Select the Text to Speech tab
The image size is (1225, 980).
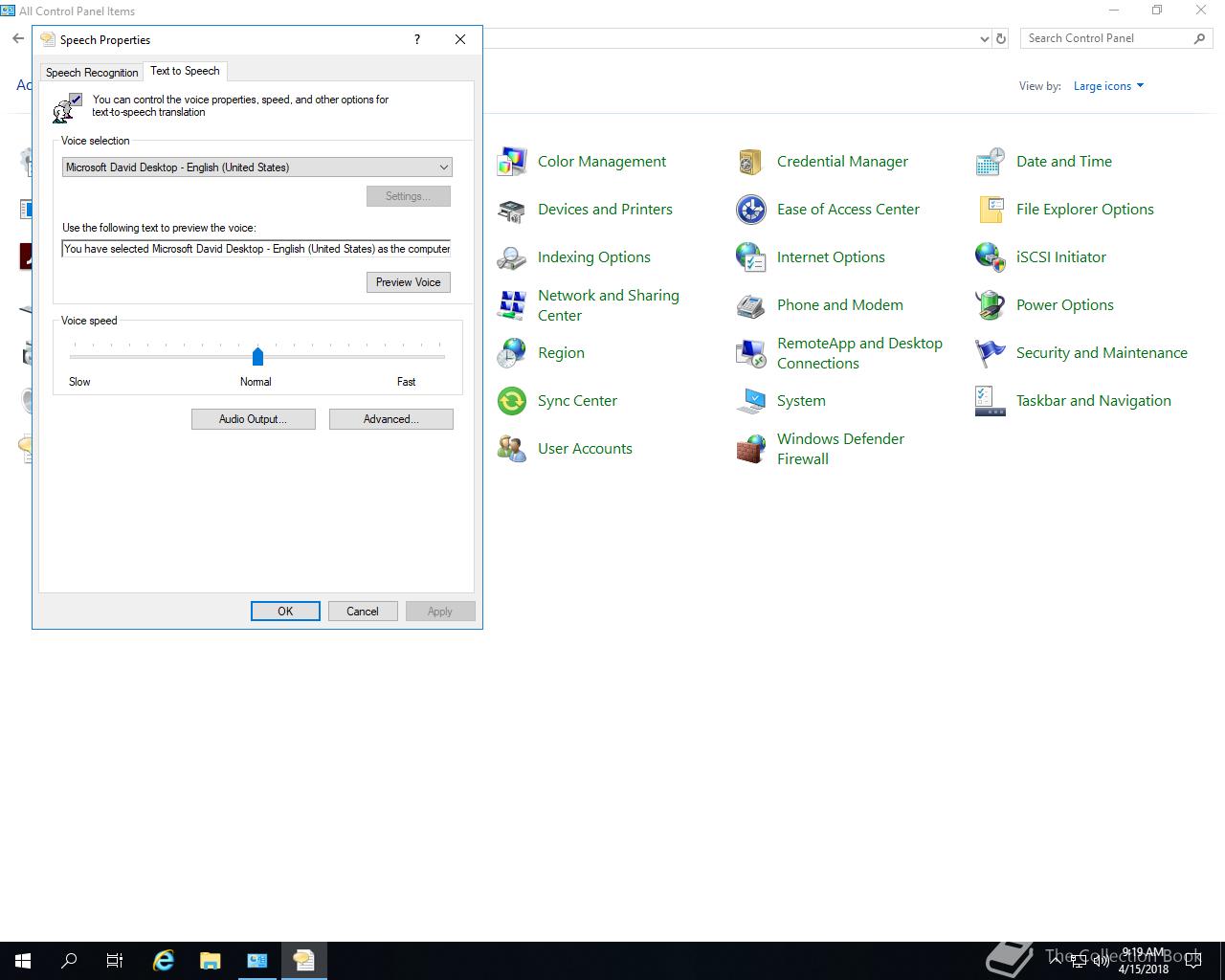pyautogui.click(x=185, y=71)
